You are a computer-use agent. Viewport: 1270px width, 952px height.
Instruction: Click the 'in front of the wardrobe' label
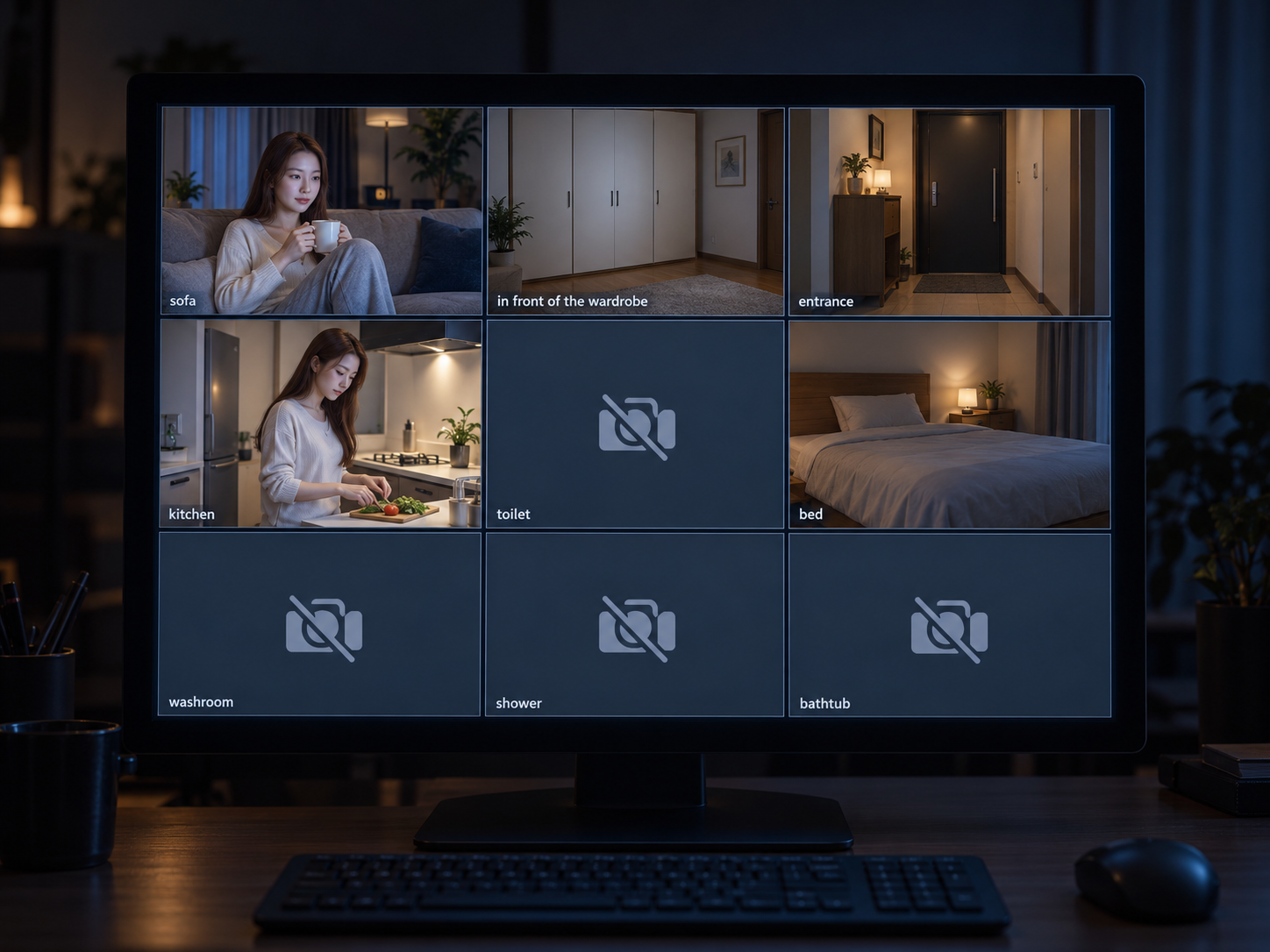point(572,301)
